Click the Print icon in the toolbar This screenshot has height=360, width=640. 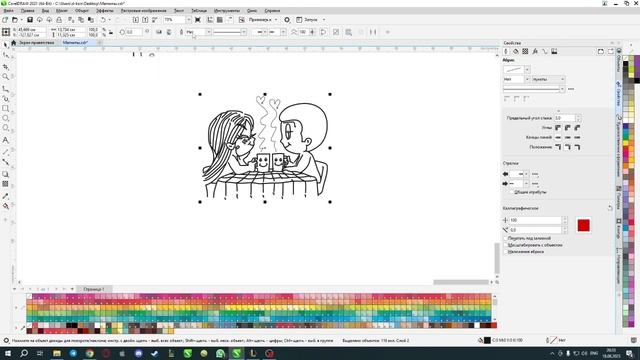point(59,20)
